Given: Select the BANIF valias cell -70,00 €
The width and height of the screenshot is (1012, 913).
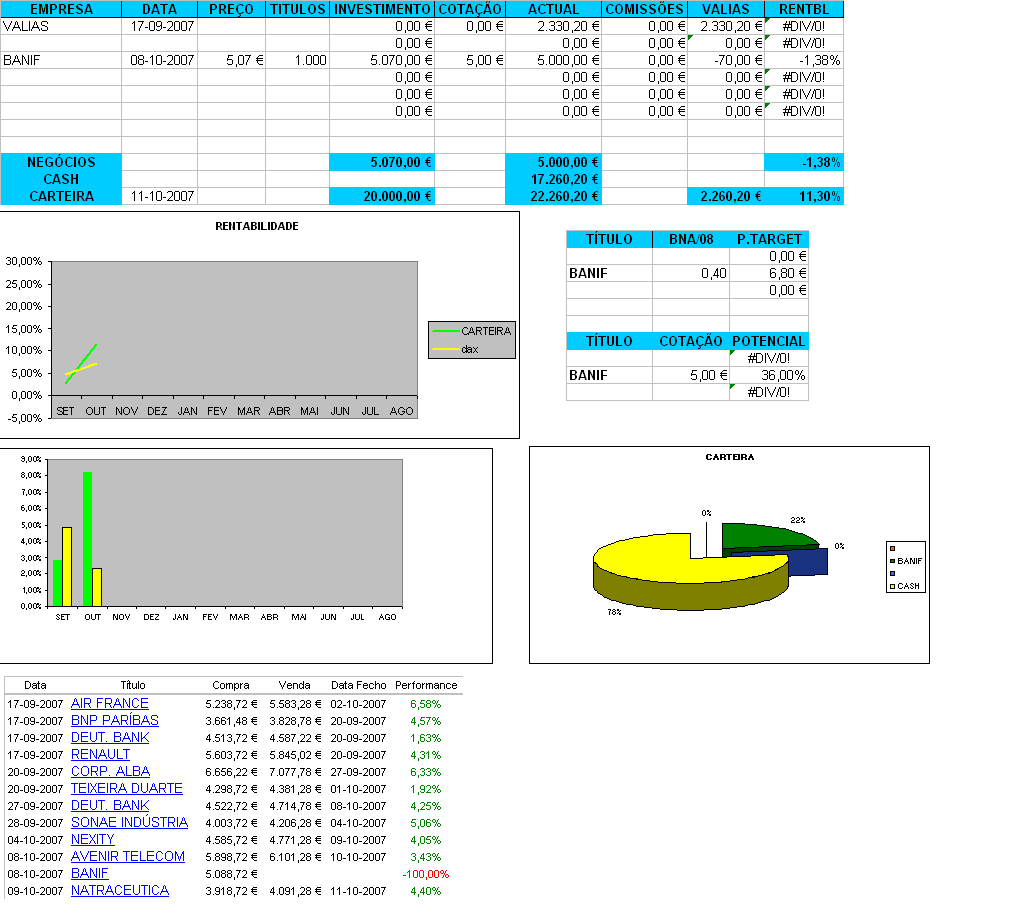Looking at the screenshot, I should (x=726, y=61).
